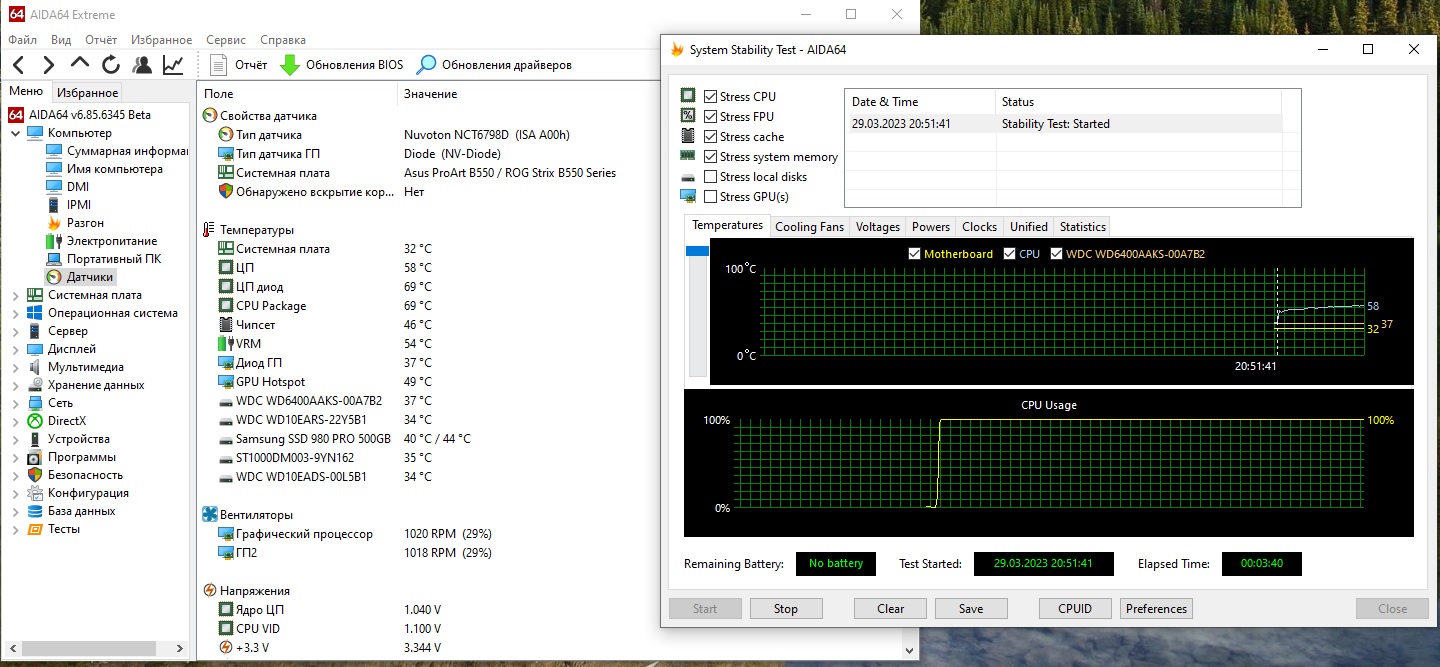This screenshot has width=1440, height=667.
Task: Expand the Дисплей tree node
Action: click(x=15, y=349)
